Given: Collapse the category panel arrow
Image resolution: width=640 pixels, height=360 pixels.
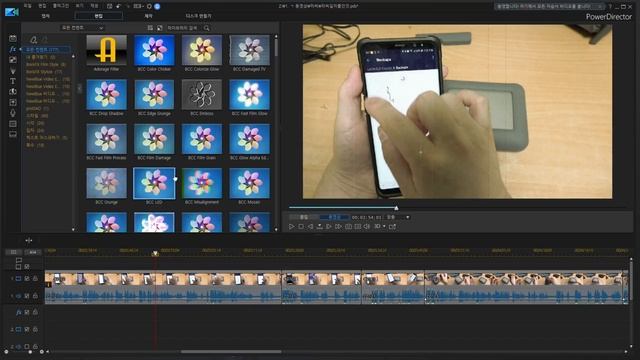Looking at the screenshot, I should pyautogui.click(x=79, y=88).
